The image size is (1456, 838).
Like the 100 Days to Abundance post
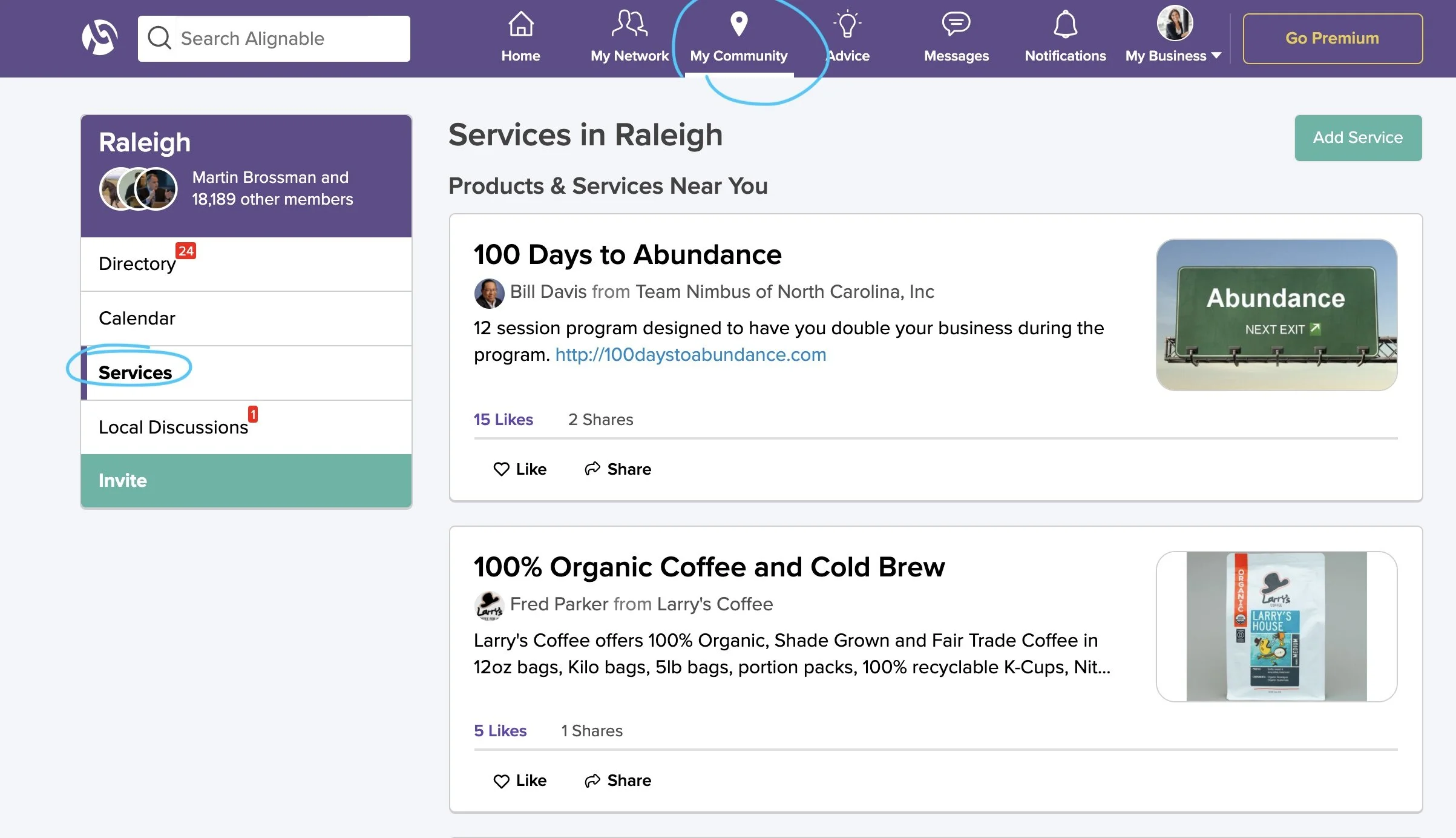(520, 469)
